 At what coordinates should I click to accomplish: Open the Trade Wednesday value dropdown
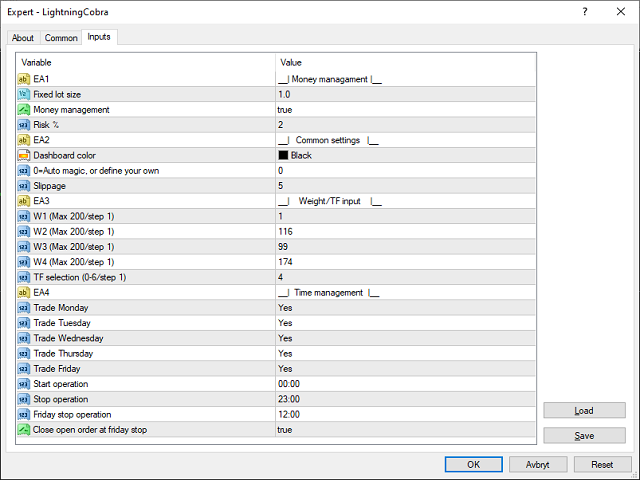coord(285,338)
